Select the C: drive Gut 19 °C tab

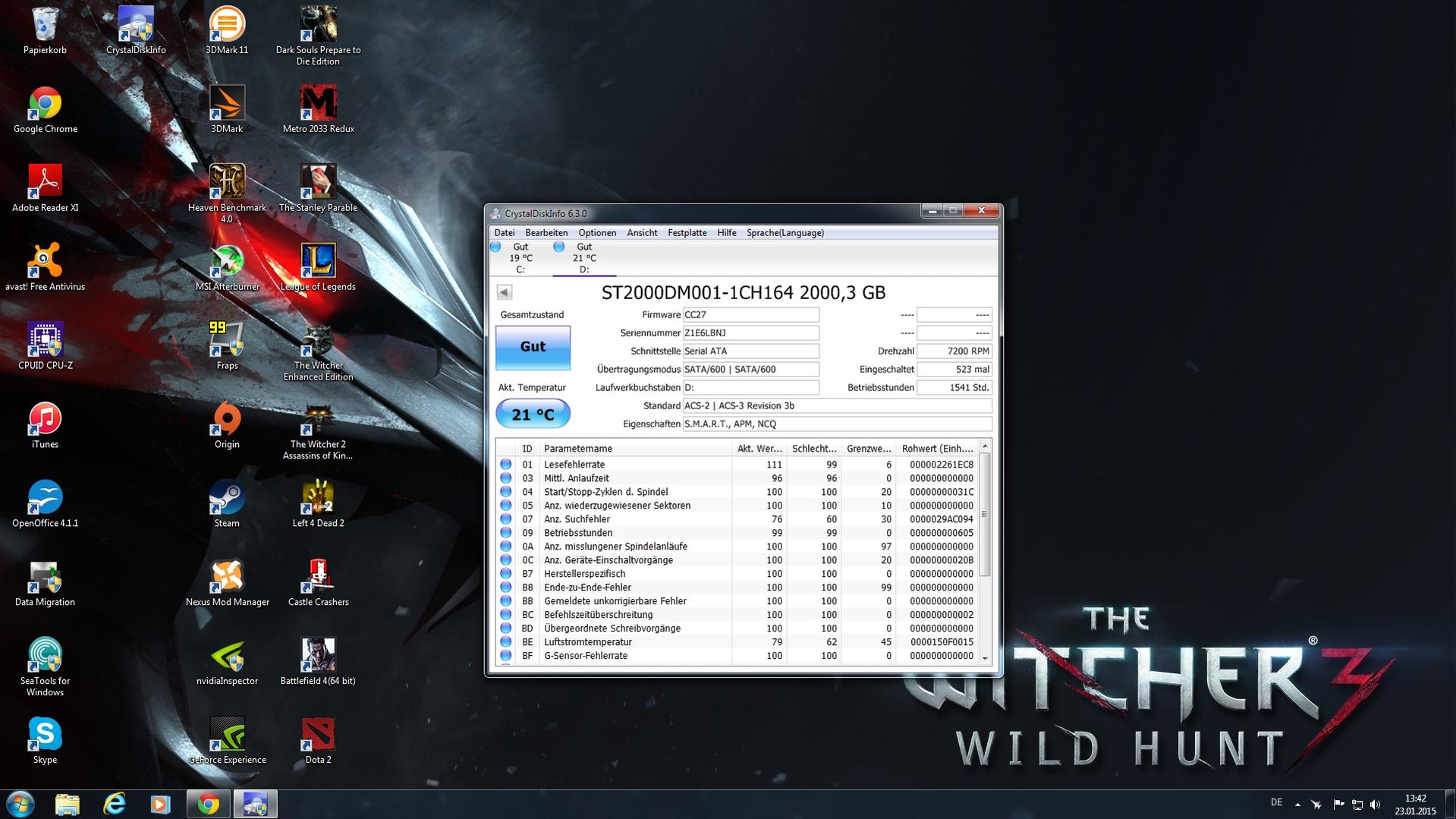pyautogui.click(x=520, y=258)
